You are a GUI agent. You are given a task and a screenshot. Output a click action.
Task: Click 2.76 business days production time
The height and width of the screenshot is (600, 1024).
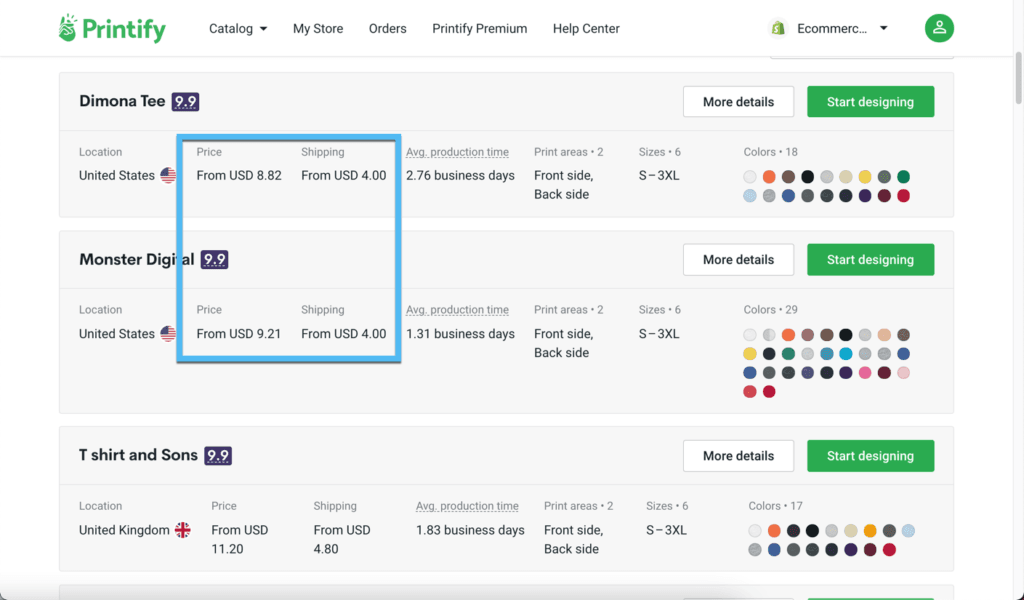tap(460, 176)
